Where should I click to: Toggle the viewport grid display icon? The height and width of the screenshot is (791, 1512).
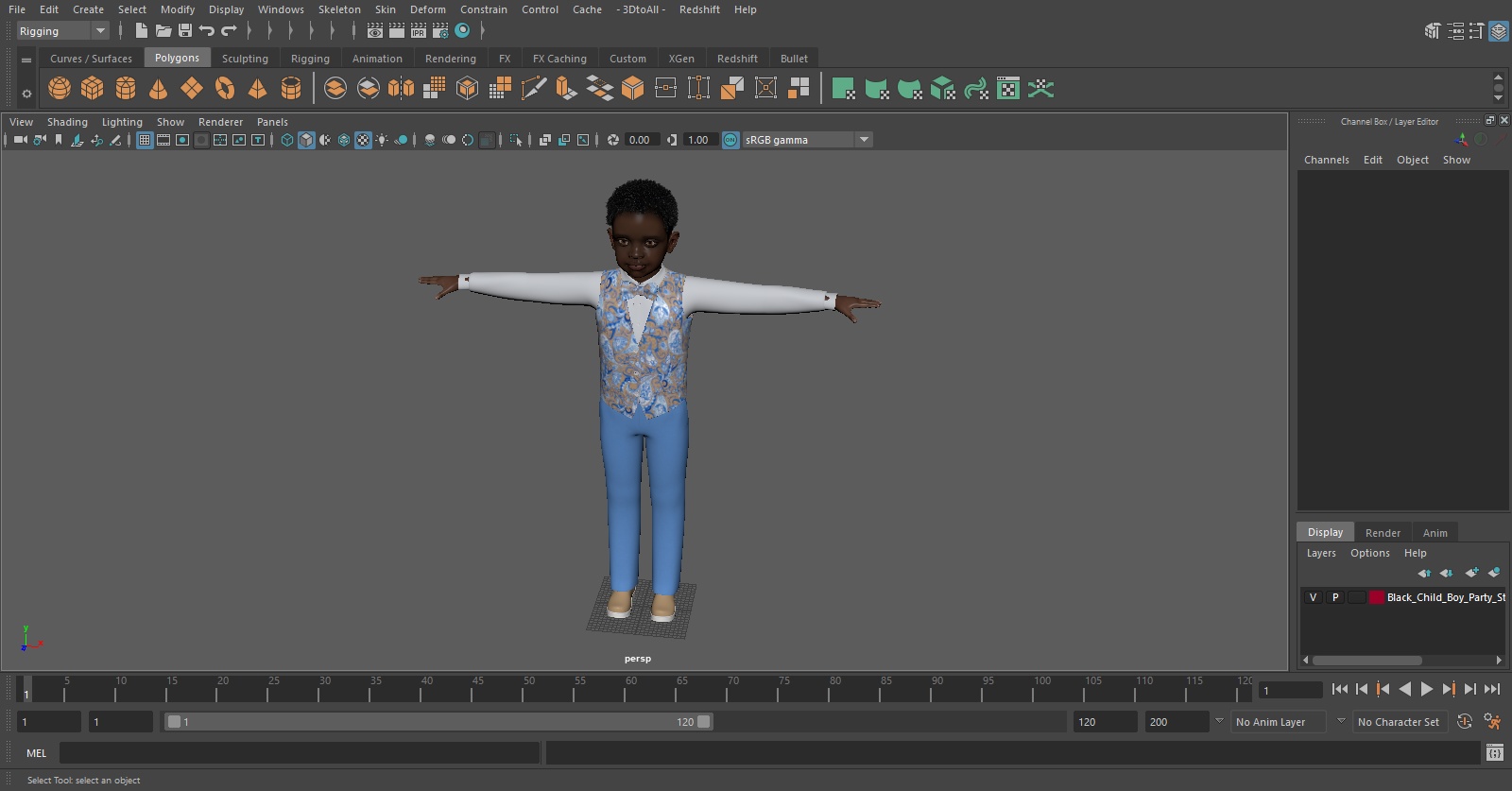(x=145, y=140)
